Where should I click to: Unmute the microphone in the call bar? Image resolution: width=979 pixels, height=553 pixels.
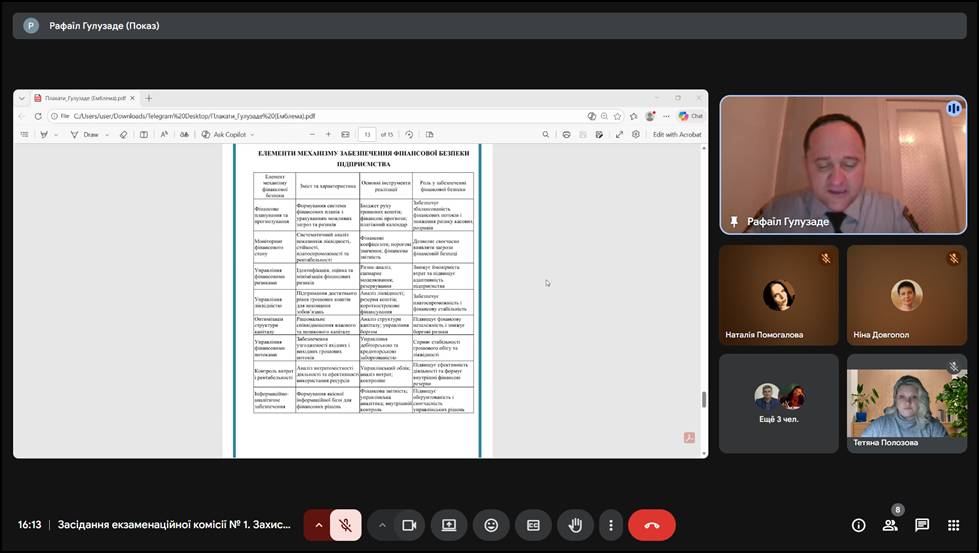pos(346,525)
